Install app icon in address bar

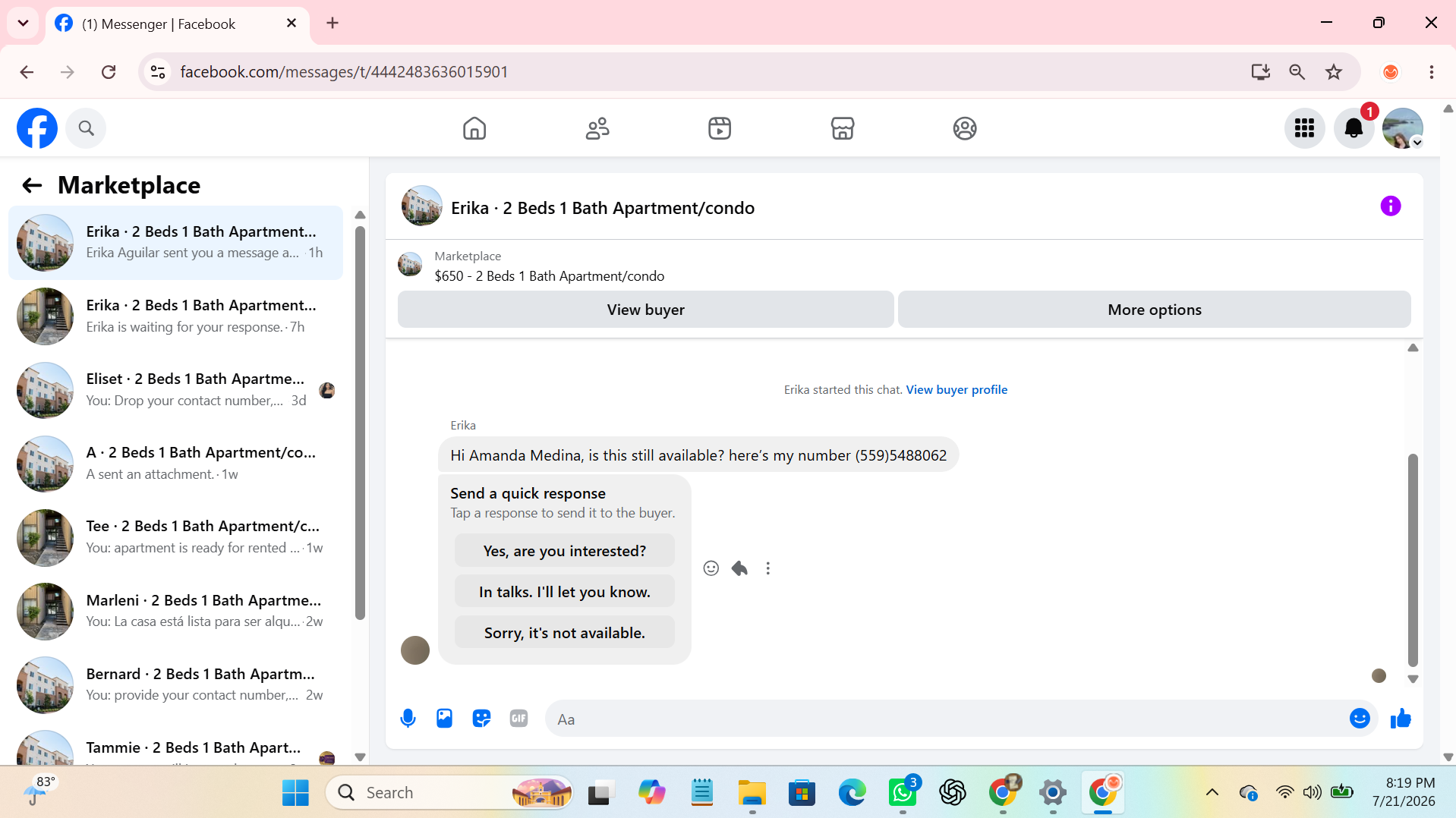[x=1260, y=72]
